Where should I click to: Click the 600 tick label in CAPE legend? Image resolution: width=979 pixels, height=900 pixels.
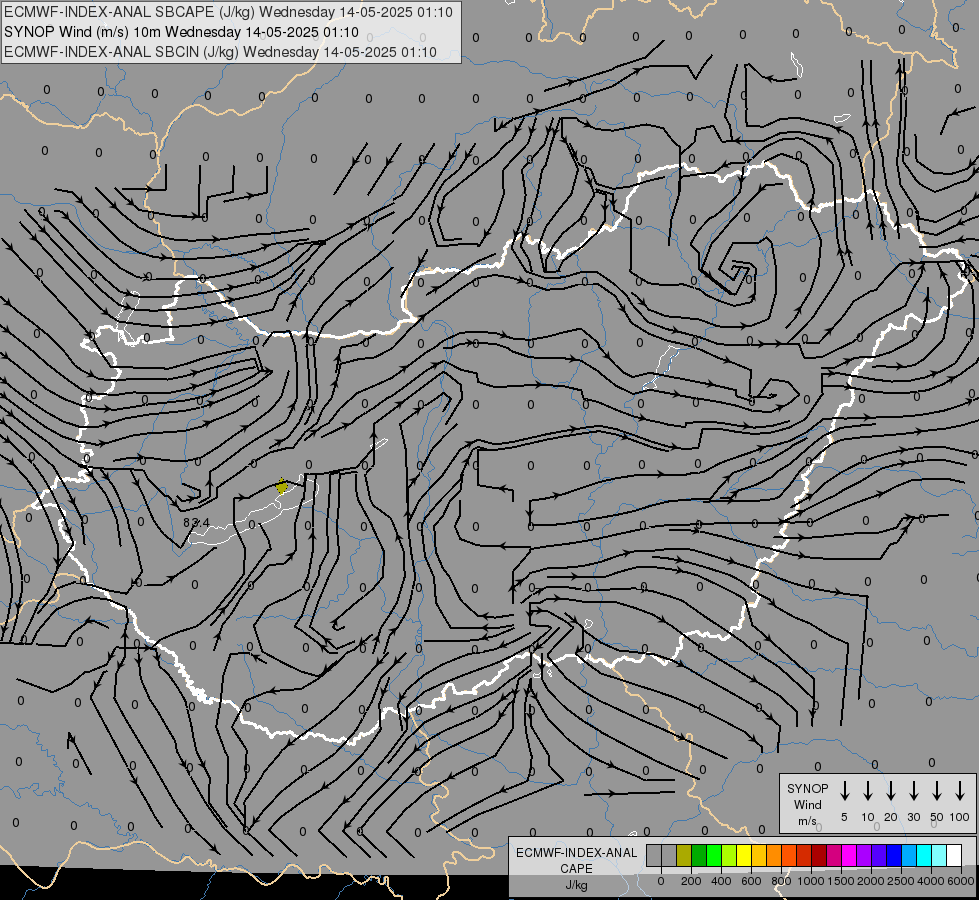[x=751, y=881]
